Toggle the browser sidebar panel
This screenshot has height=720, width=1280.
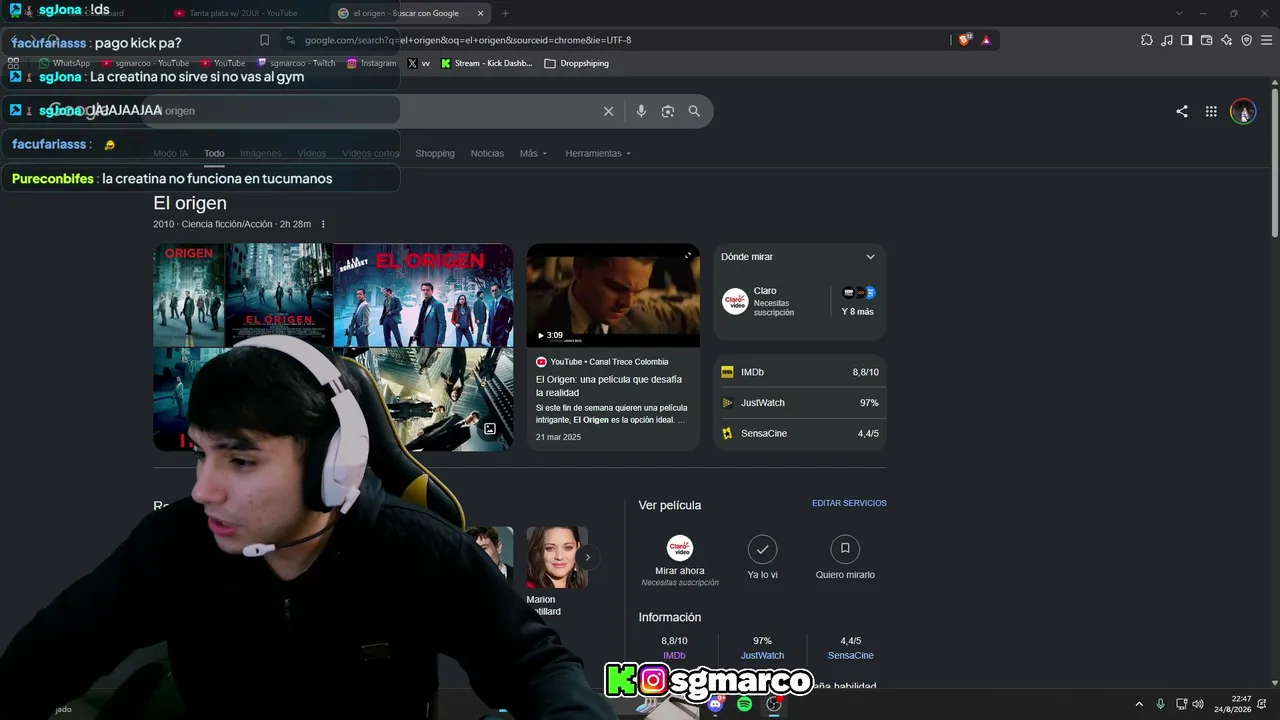[x=1186, y=40]
